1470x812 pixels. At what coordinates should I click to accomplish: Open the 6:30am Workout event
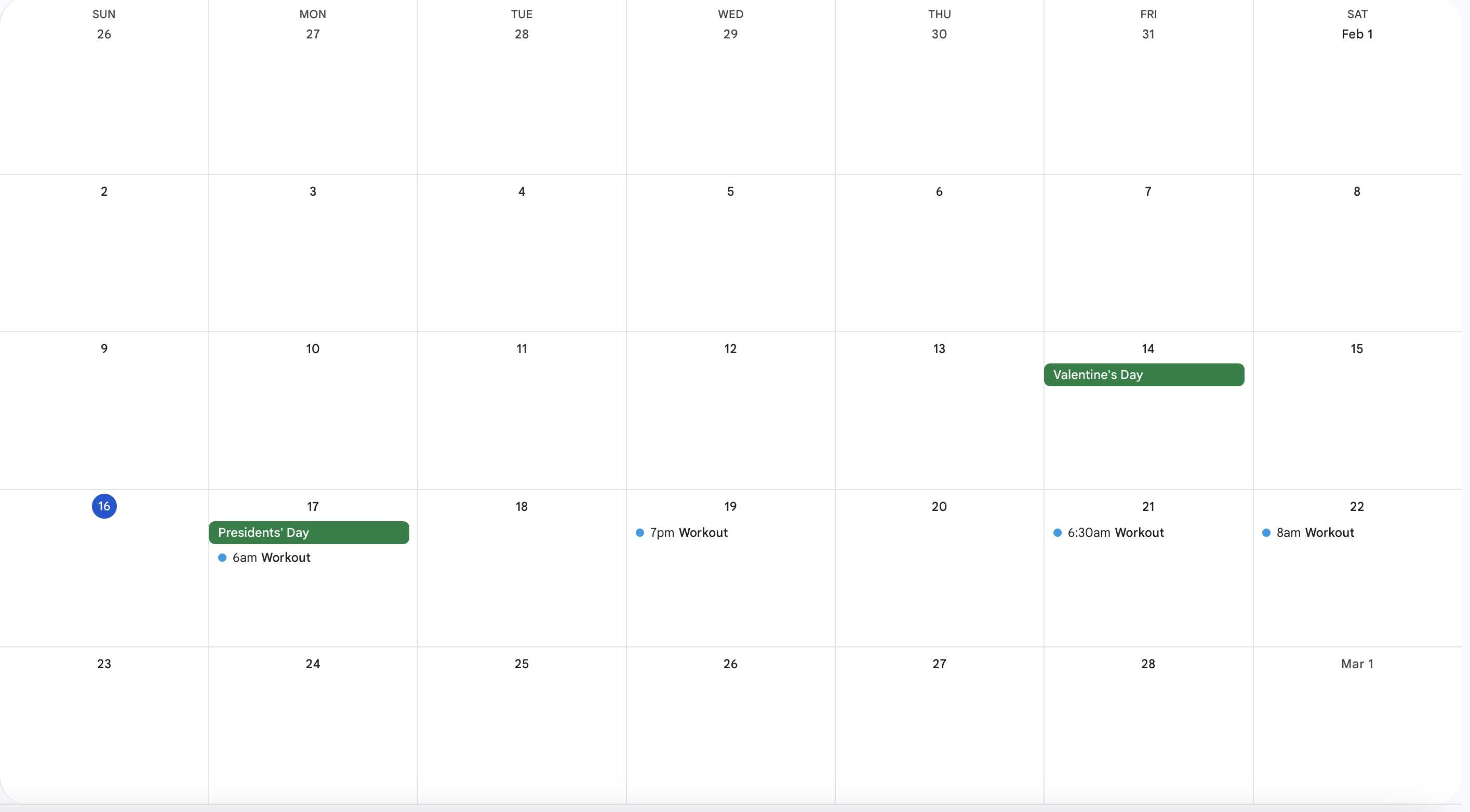click(1115, 532)
